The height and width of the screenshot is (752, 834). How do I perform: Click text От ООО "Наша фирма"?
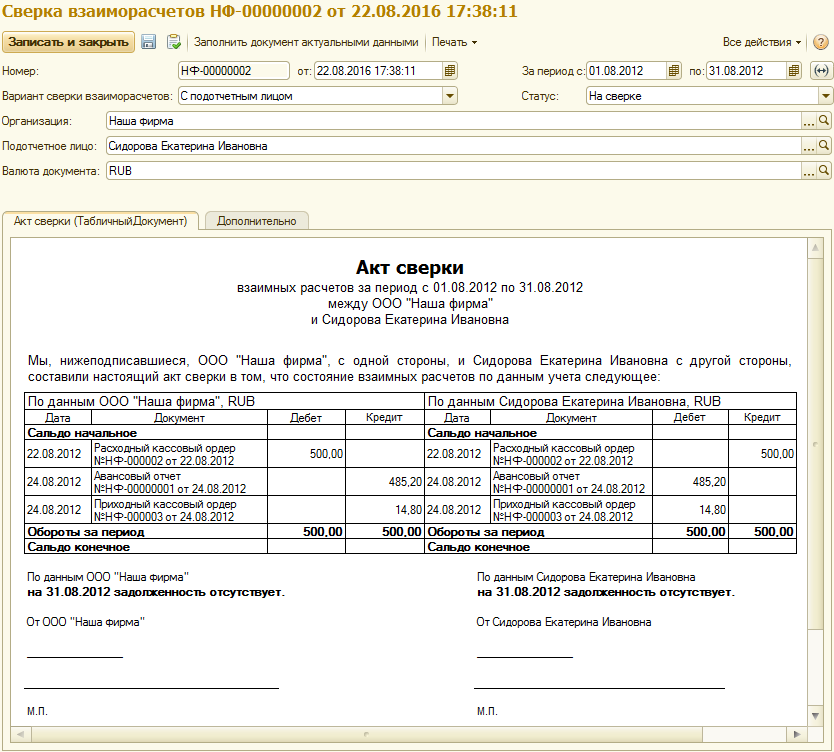coord(86,622)
